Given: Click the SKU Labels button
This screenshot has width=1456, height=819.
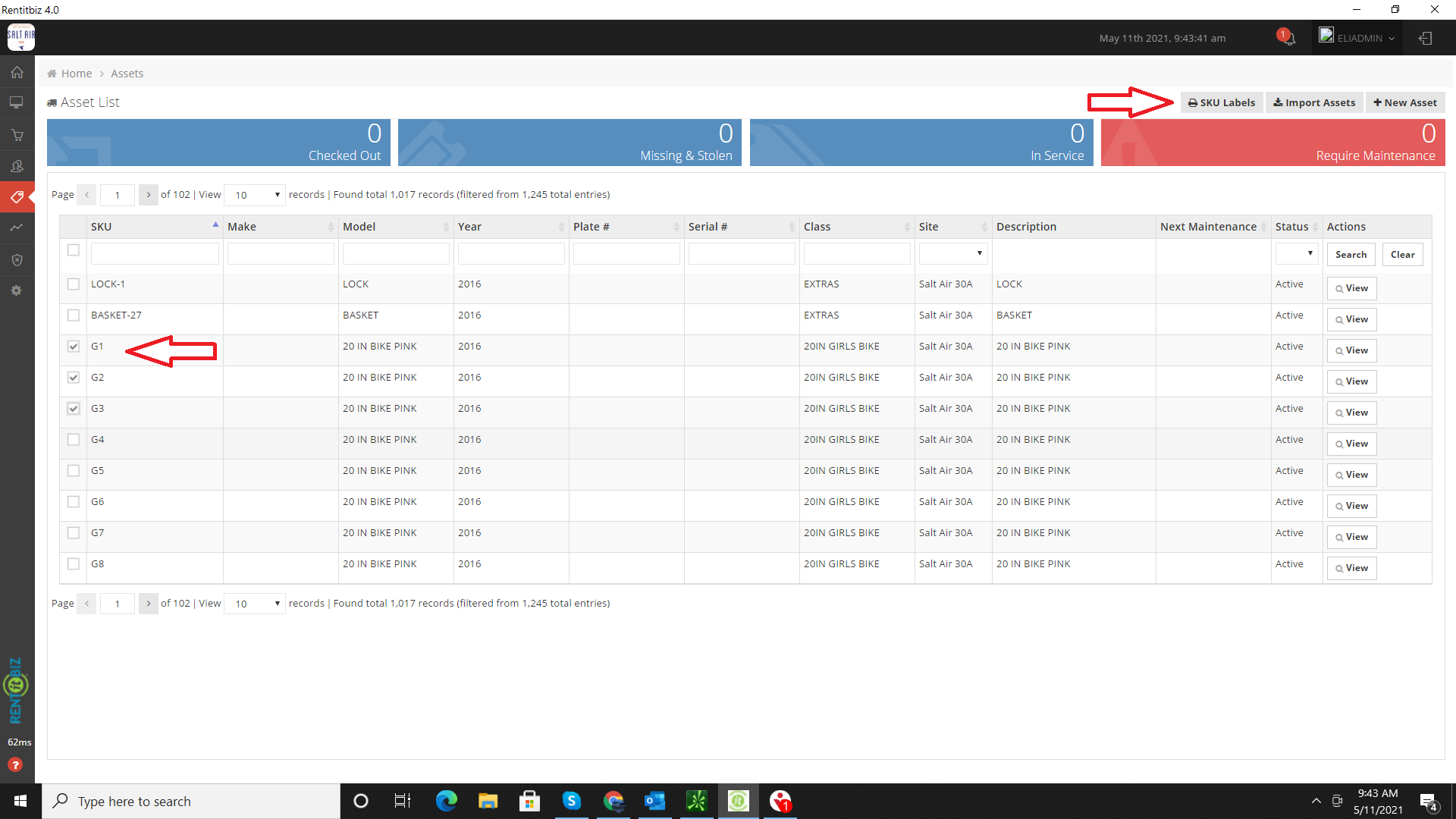Looking at the screenshot, I should (x=1222, y=102).
